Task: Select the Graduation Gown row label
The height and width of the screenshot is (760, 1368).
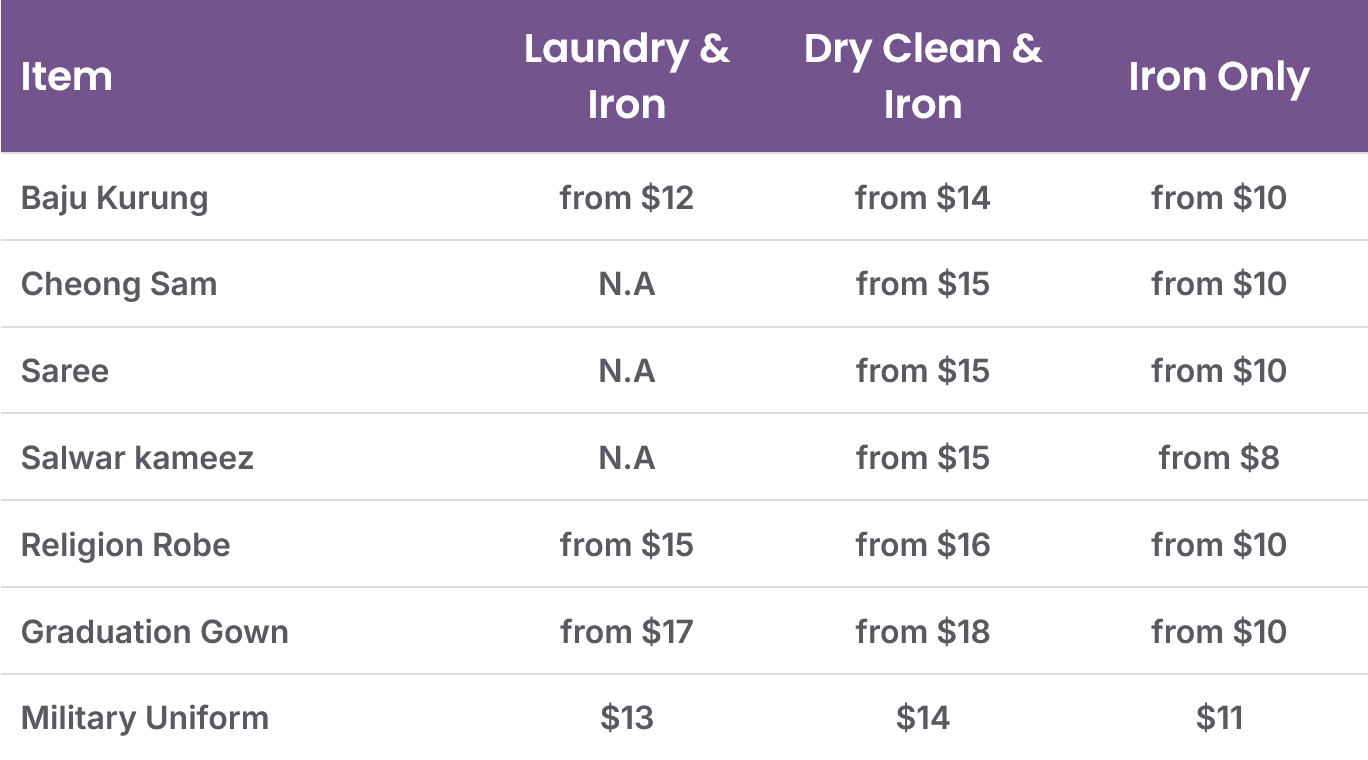Action: (155, 632)
